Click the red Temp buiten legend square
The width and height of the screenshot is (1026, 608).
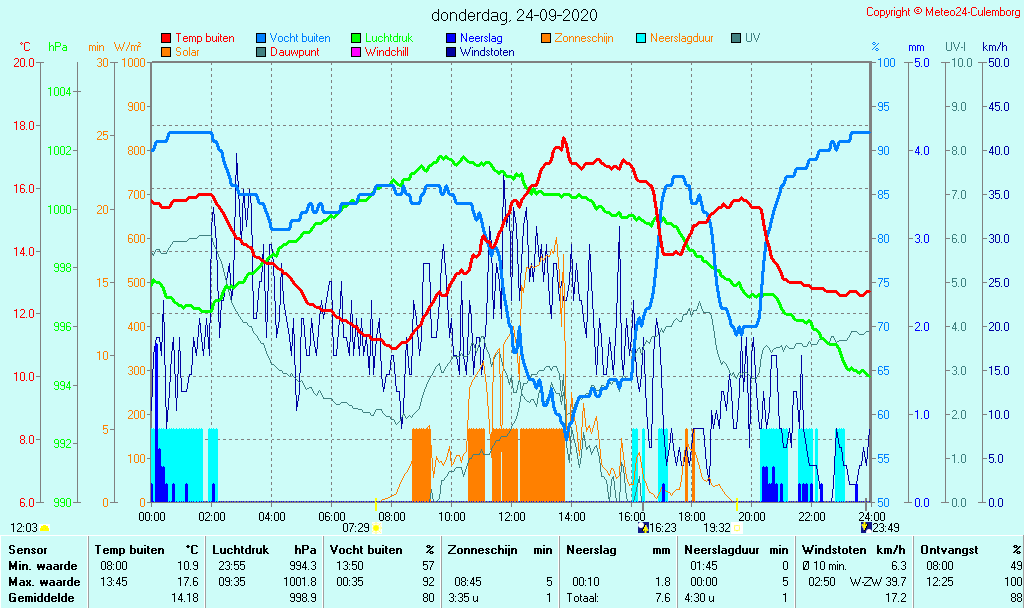[x=166, y=38]
